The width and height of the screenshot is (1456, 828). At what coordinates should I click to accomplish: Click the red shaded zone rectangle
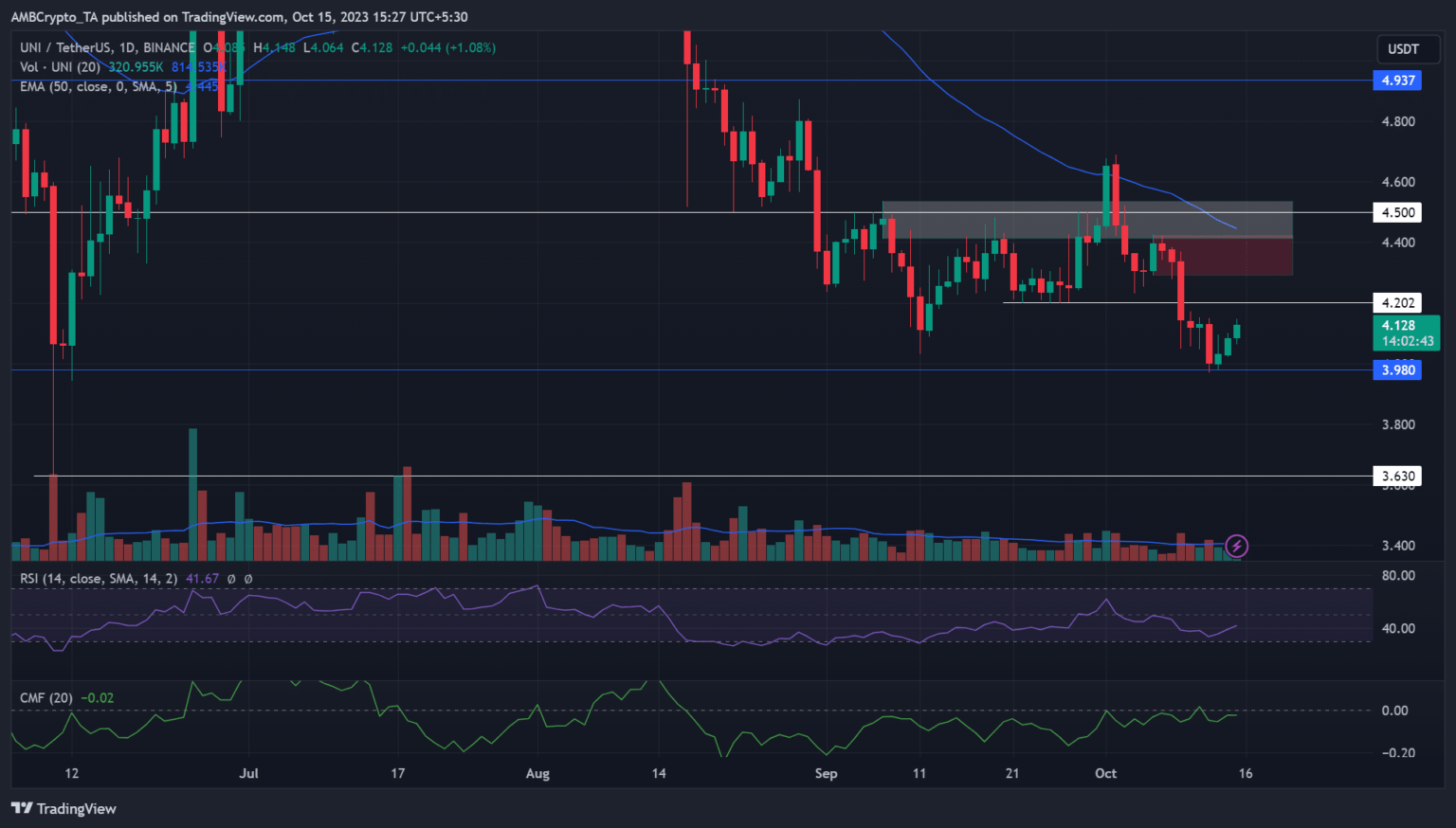click(x=1232, y=256)
